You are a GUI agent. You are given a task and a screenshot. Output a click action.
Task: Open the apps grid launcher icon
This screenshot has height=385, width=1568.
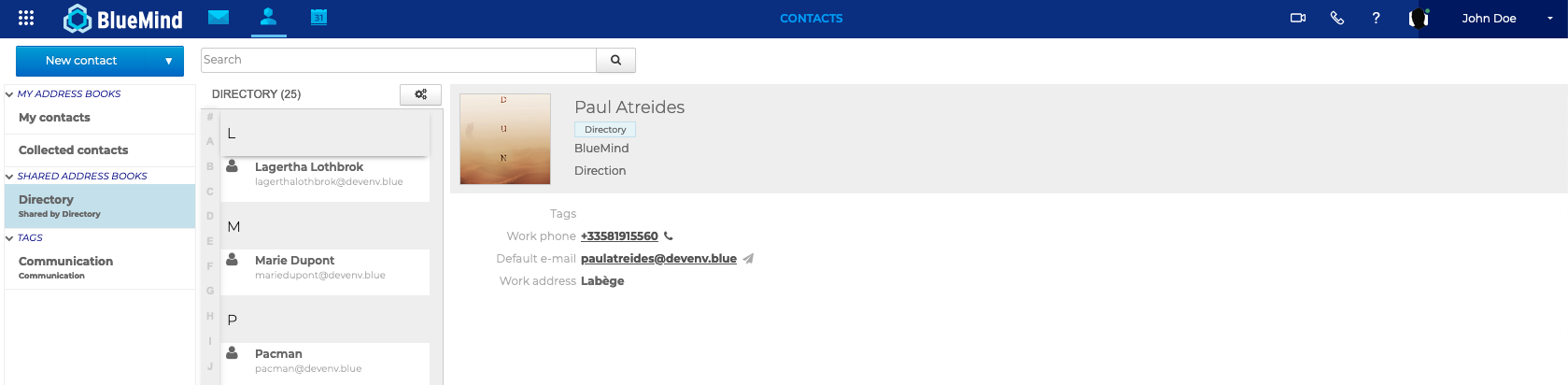tap(26, 18)
